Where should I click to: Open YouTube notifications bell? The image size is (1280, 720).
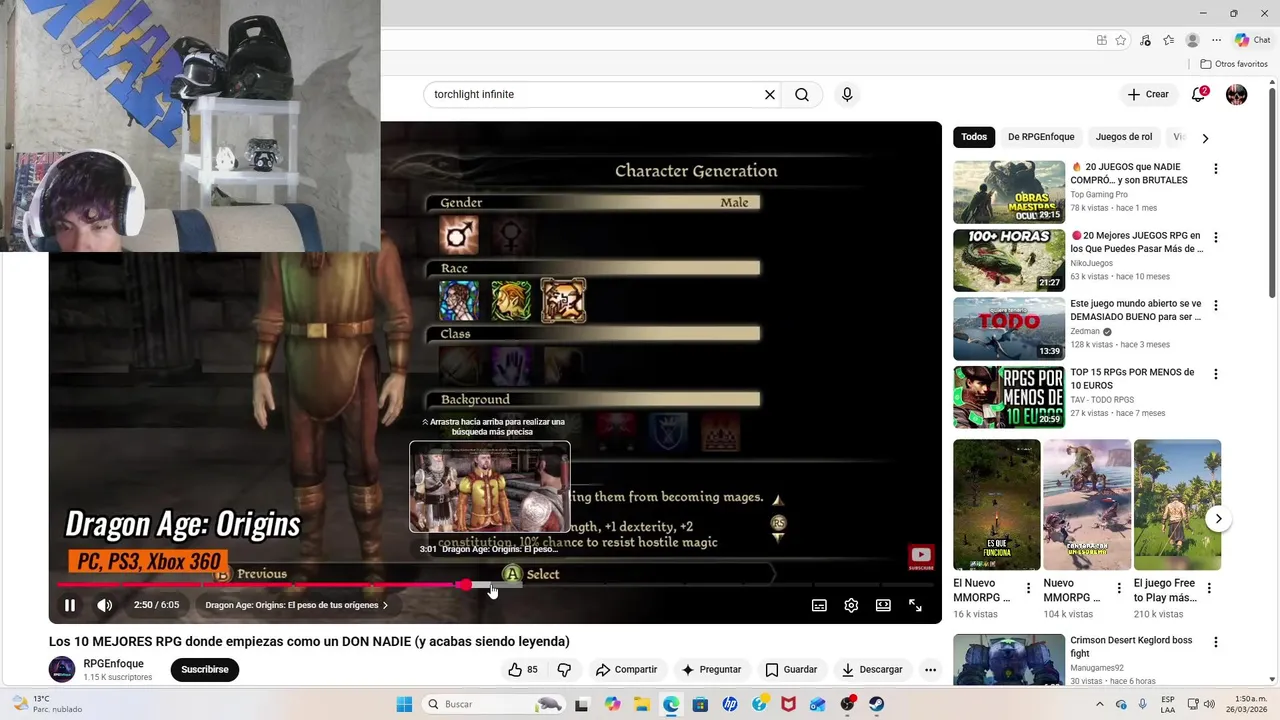1198,94
